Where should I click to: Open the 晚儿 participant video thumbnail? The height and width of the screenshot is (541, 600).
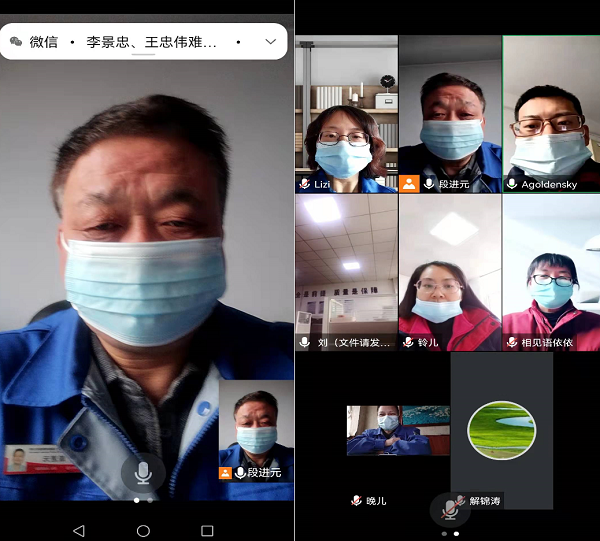[398, 430]
